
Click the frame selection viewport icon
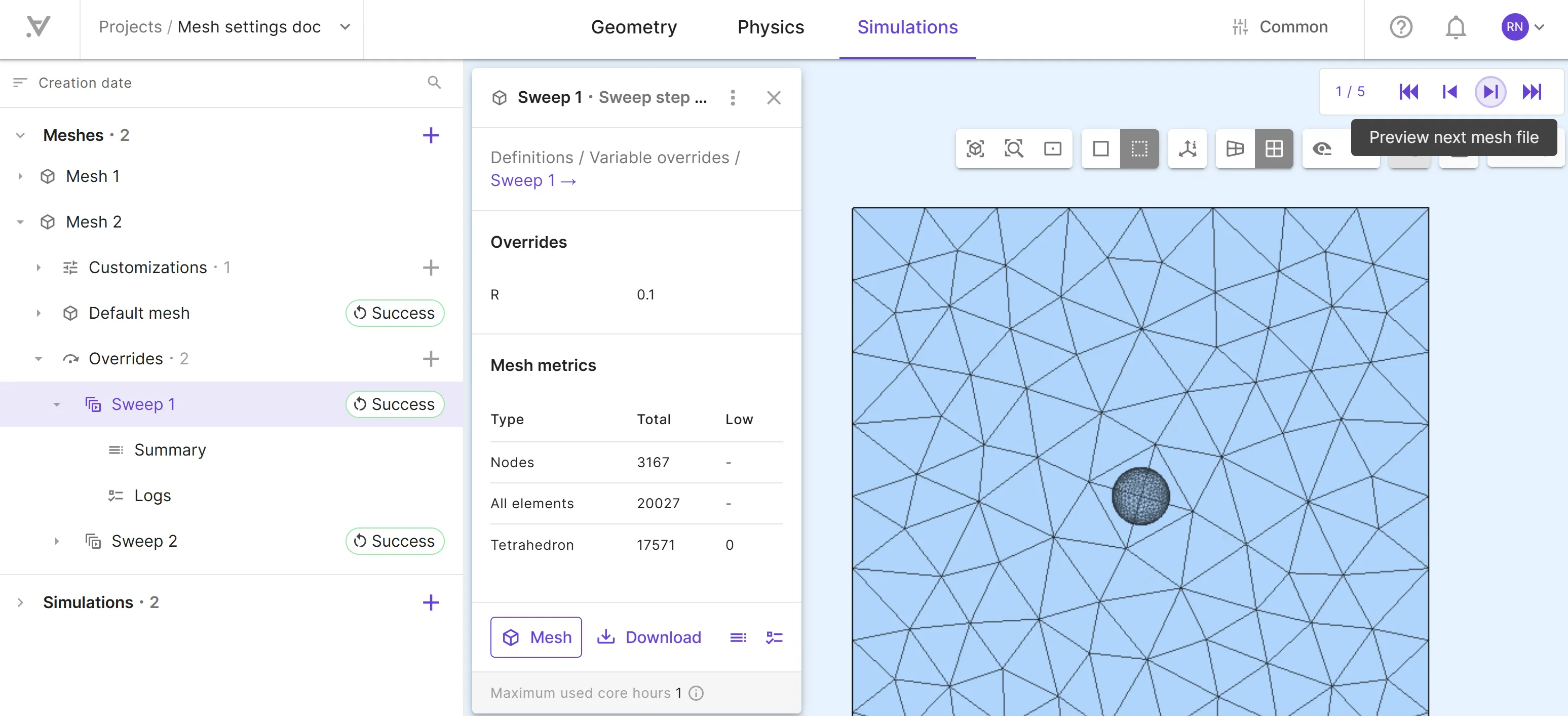point(1053,148)
